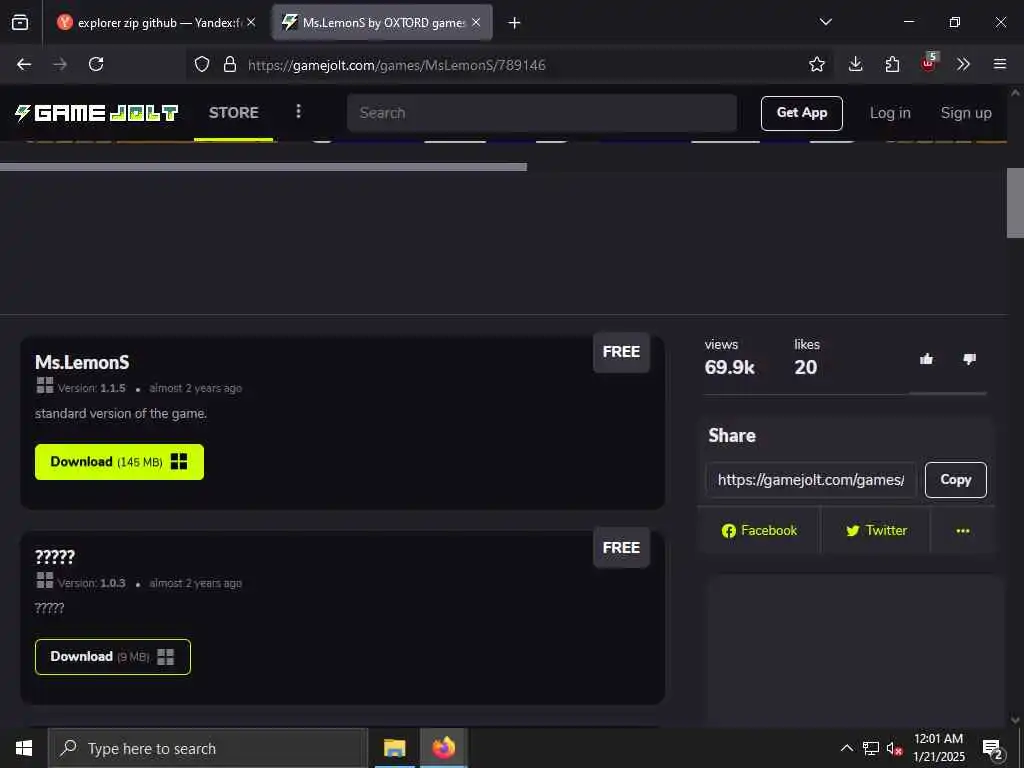Image resolution: width=1024 pixels, height=768 pixels.
Task: Click the taskbar search box
Action: pos(208,748)
